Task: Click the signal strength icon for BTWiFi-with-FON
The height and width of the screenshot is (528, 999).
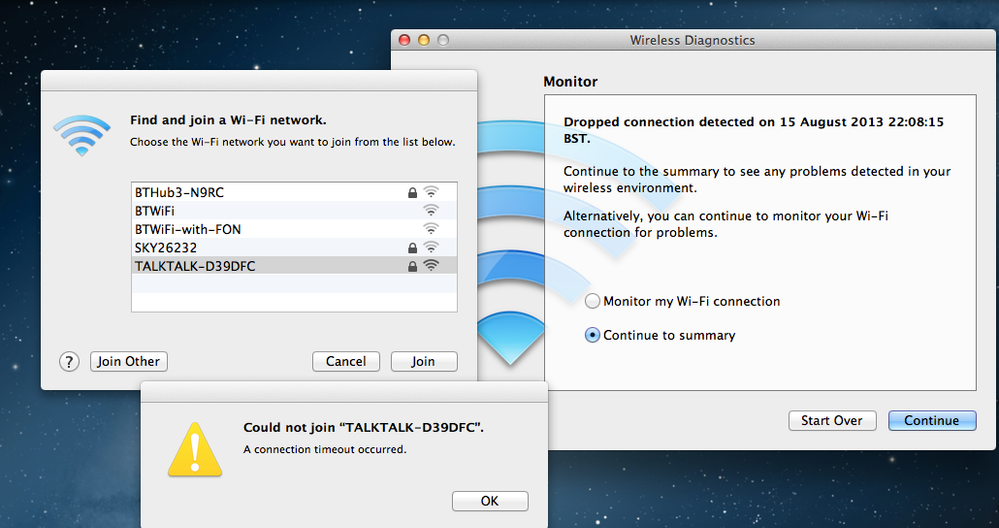Action: point(431,229)
